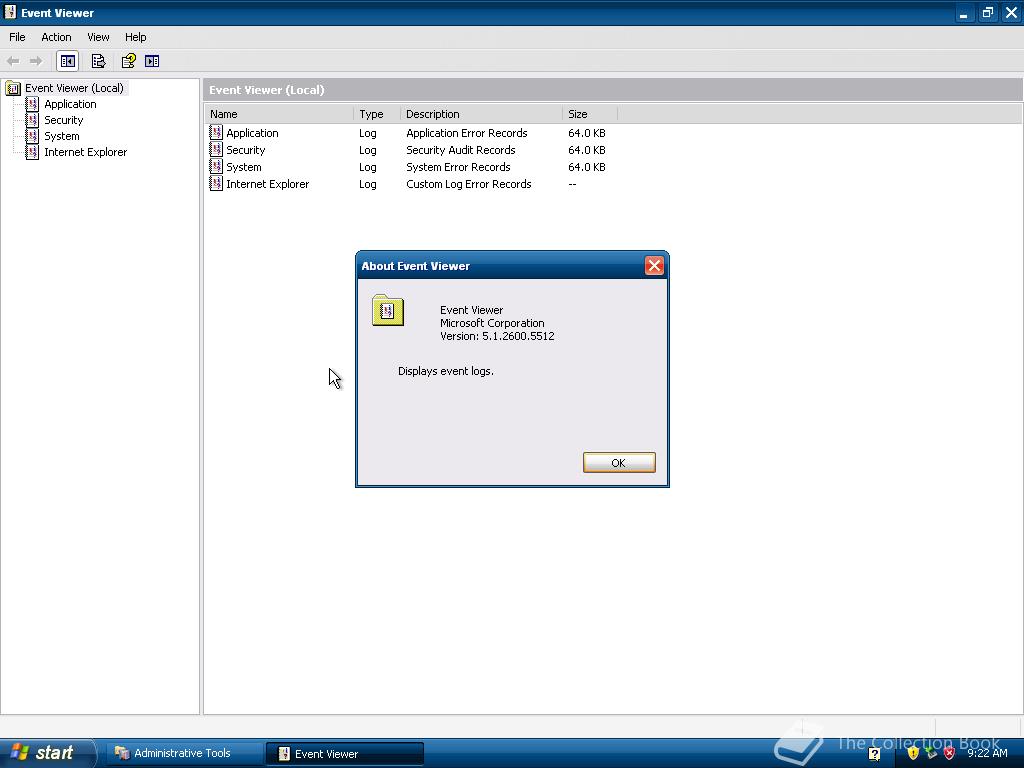The width and height of the screenshot is (1024, 768).
Task: Click Event Viewer title bar app icon
Action: point(10,12)
